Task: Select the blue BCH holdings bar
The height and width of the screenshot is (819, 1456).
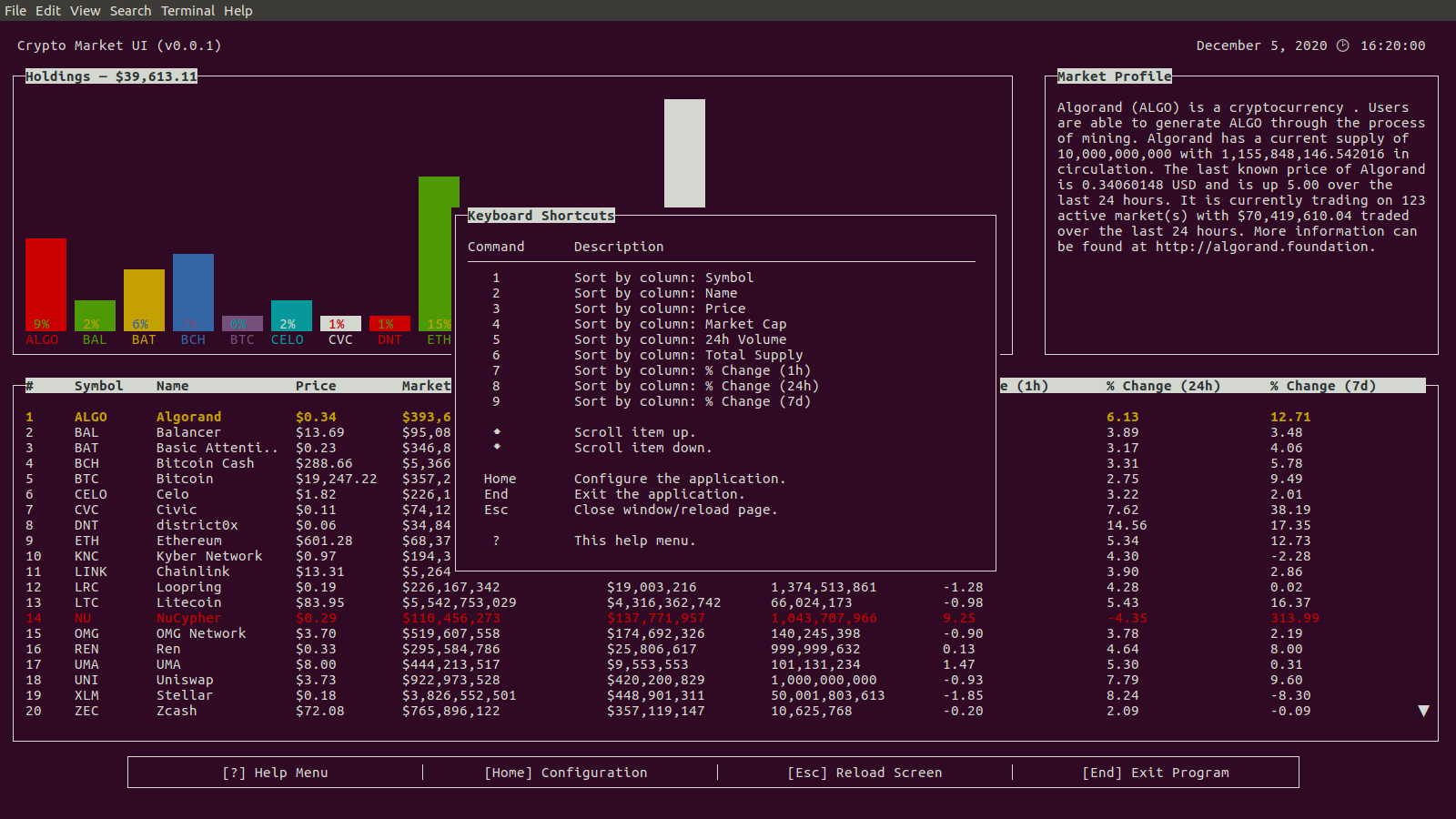Action: tap(193, 292)
